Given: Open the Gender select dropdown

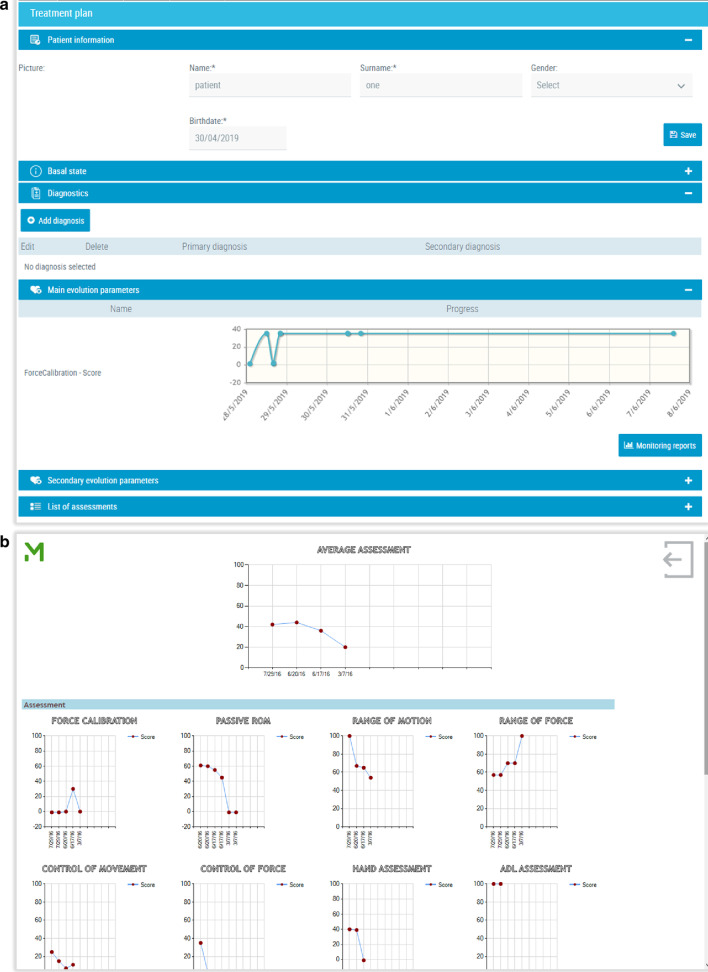Looking at the screenshot, I should coord(611,86).
